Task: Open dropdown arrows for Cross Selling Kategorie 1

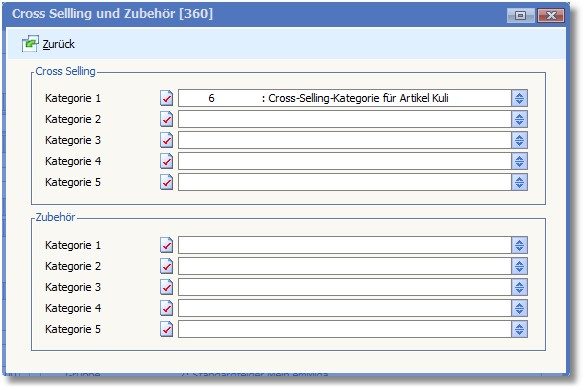Action: [520, 98]
